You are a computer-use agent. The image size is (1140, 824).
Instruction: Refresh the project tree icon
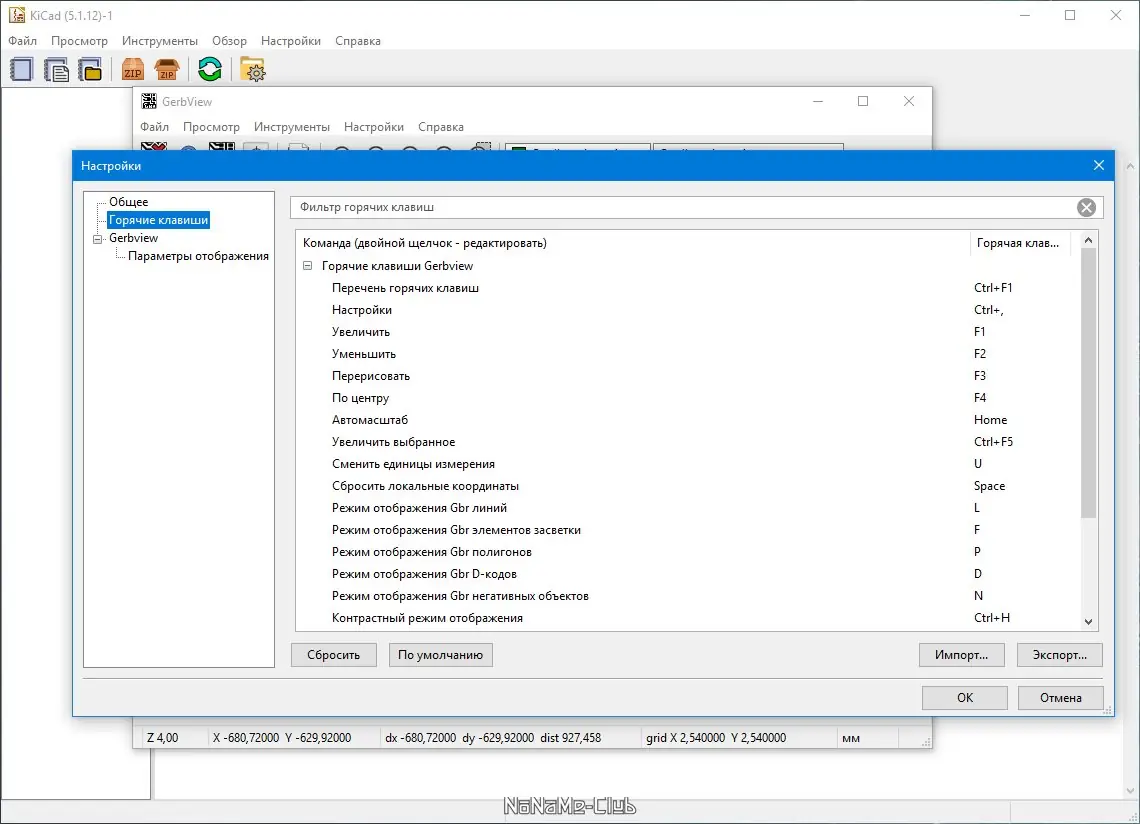pos(210,70)
